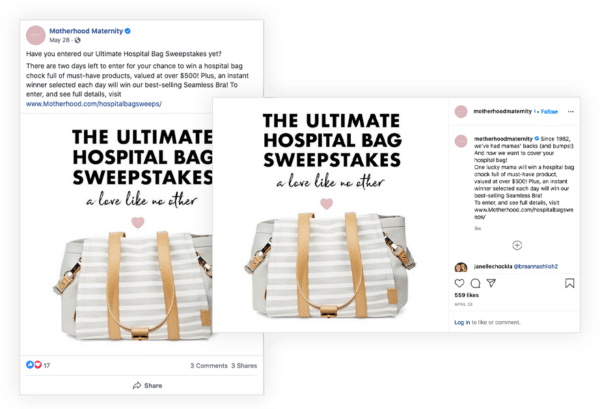Click the Instagram share paper plane icon

point(491,283)
